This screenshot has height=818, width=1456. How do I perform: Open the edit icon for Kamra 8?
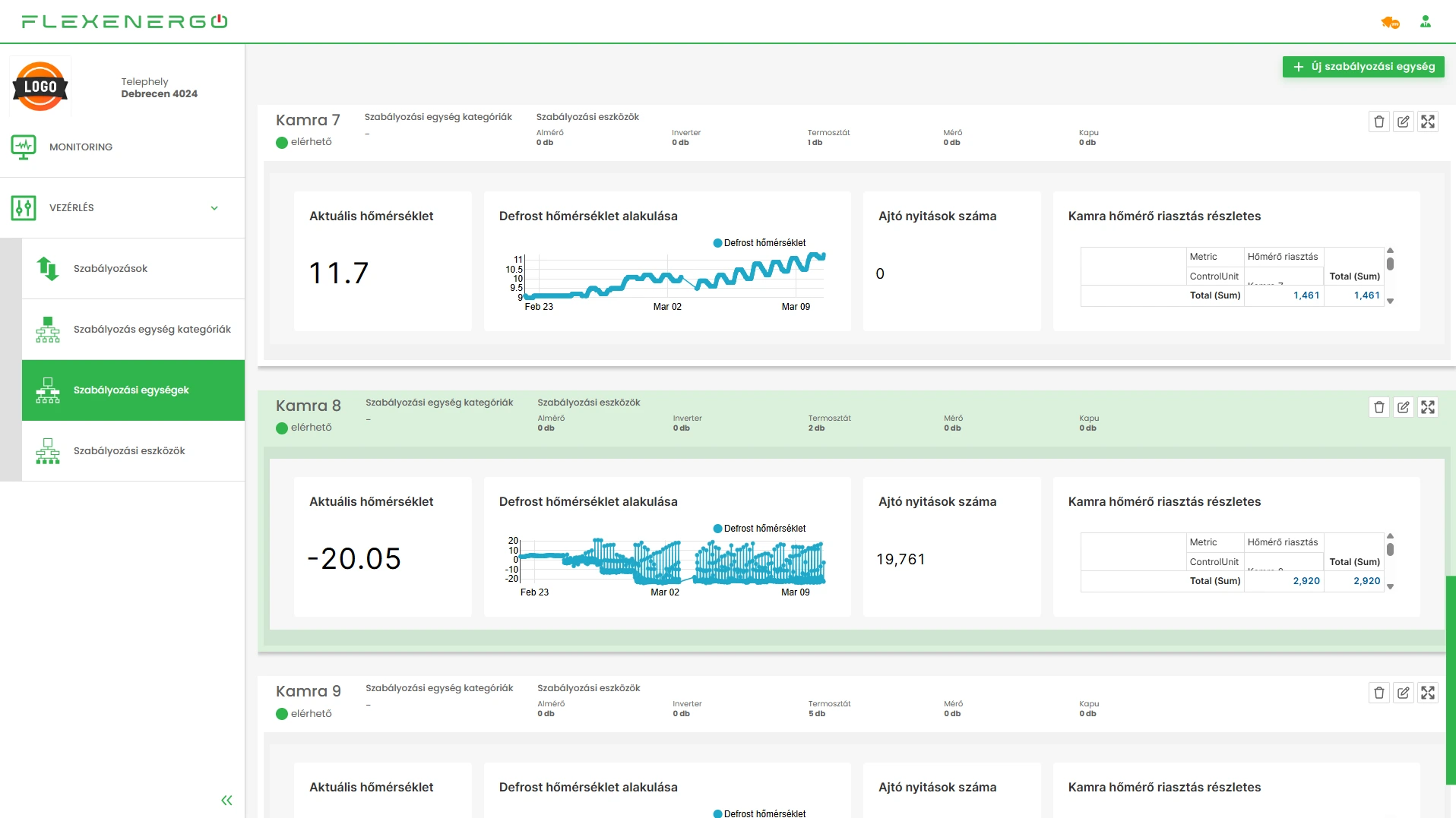point(1404,407)
